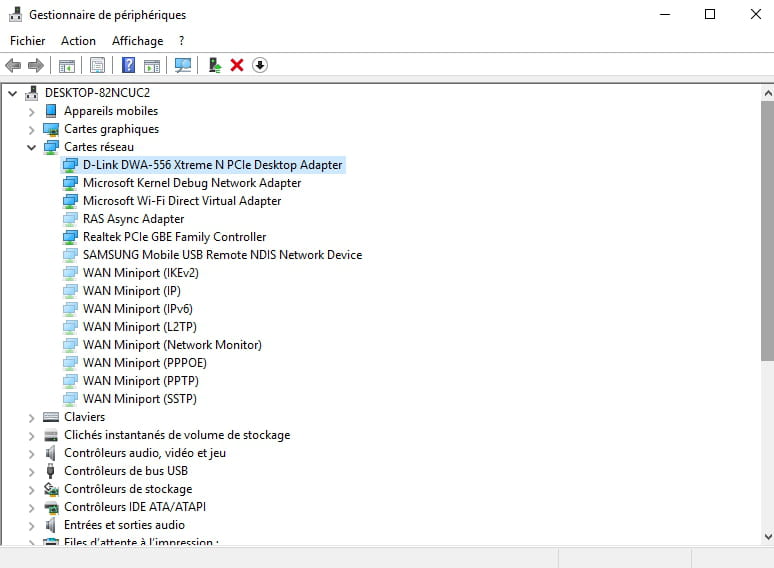Click the Device Manager title bar icon

[x=15, y=14]
